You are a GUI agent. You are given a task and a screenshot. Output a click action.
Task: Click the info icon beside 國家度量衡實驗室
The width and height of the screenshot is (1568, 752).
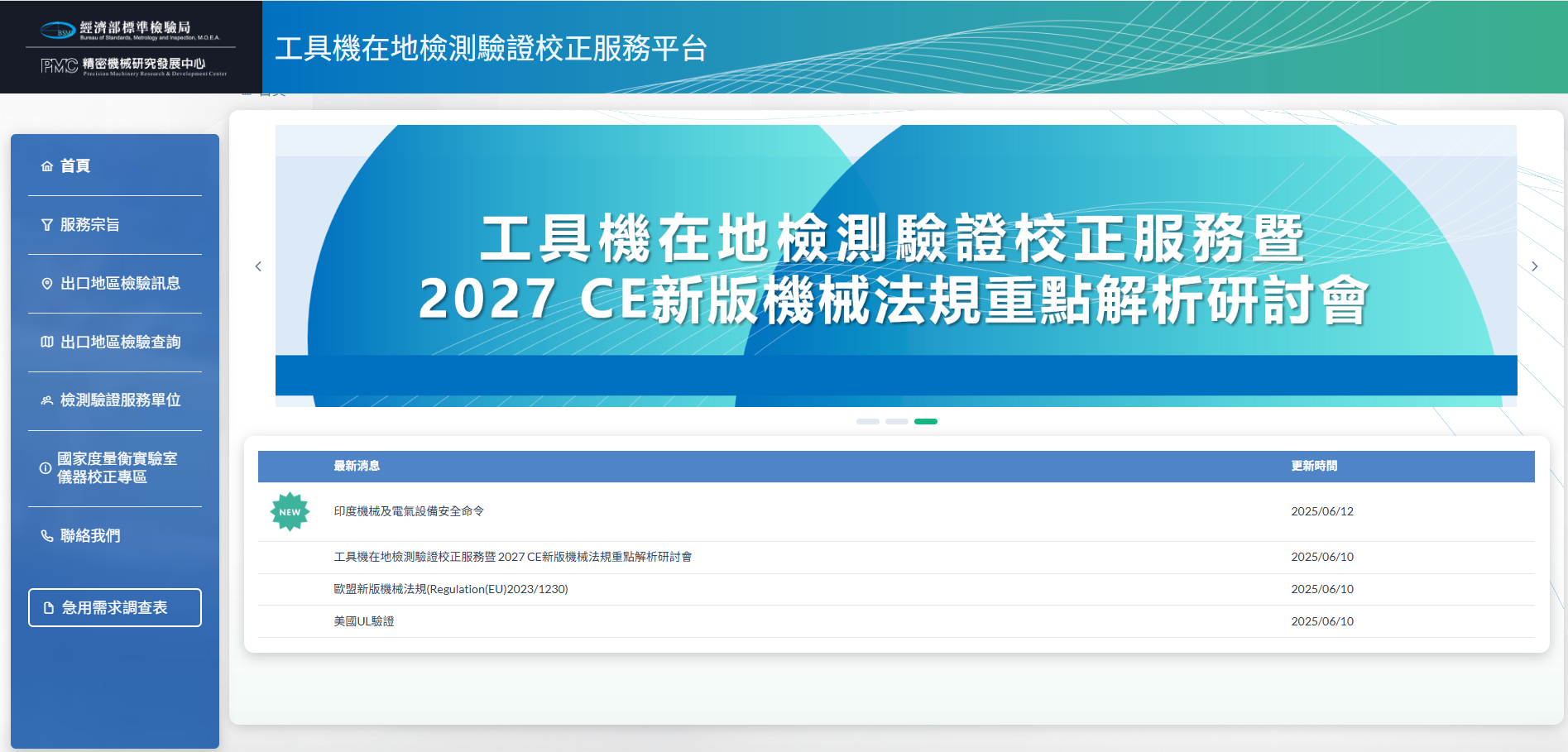point(46,468)
